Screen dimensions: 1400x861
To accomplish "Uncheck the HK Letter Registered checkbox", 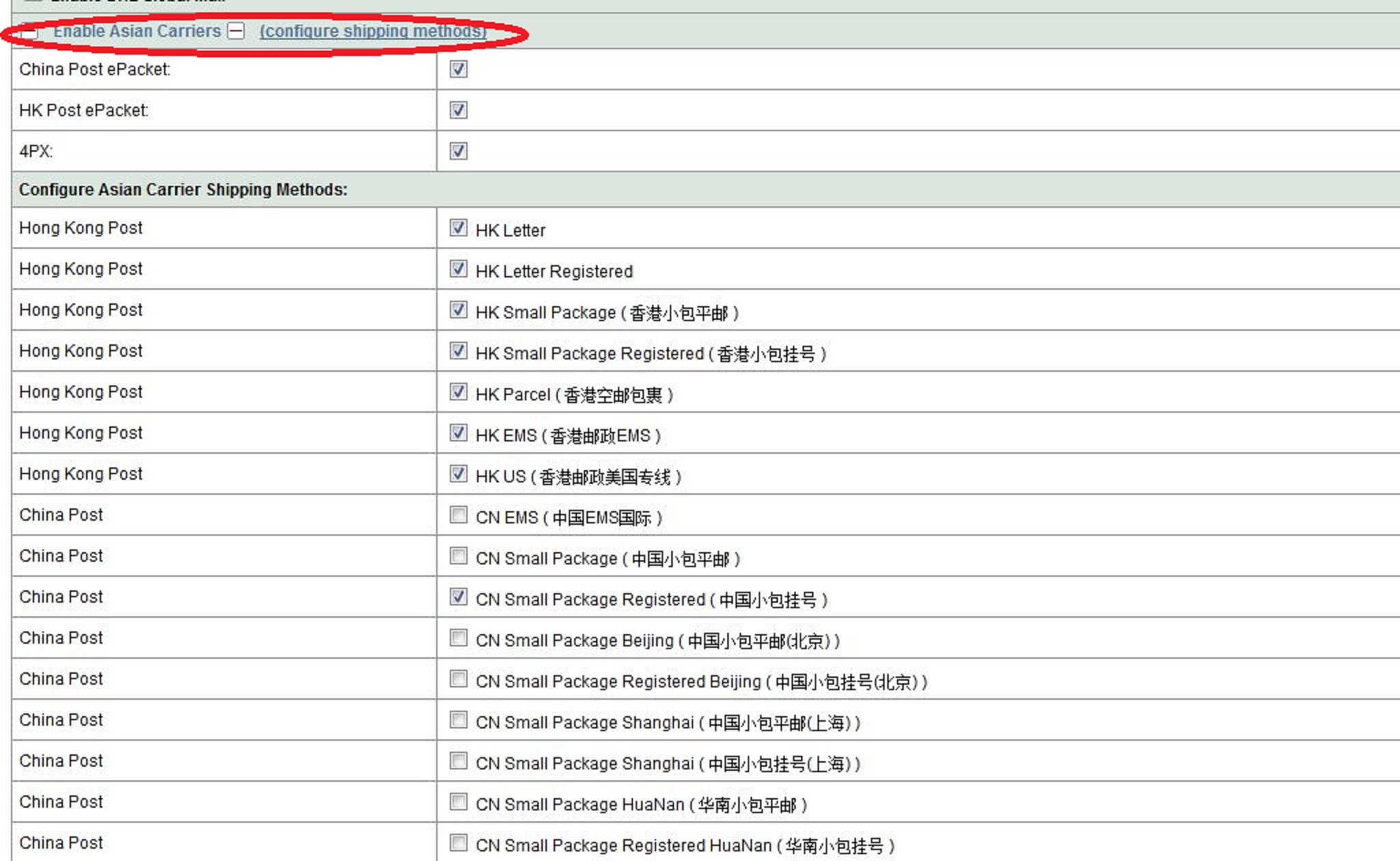I will (x=459, y=269).
